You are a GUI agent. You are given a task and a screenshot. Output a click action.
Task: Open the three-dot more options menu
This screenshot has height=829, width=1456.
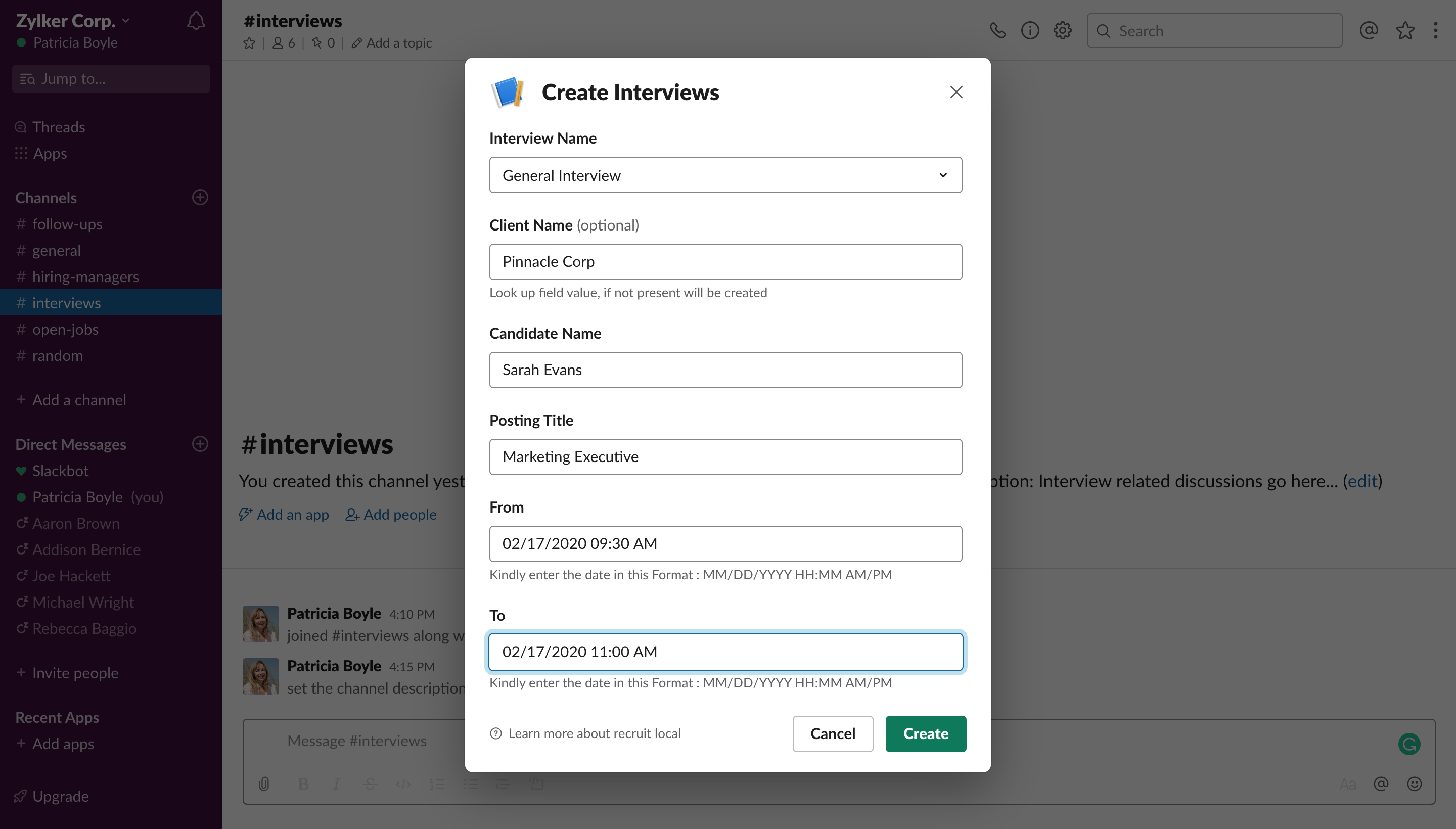(1435, 30)
